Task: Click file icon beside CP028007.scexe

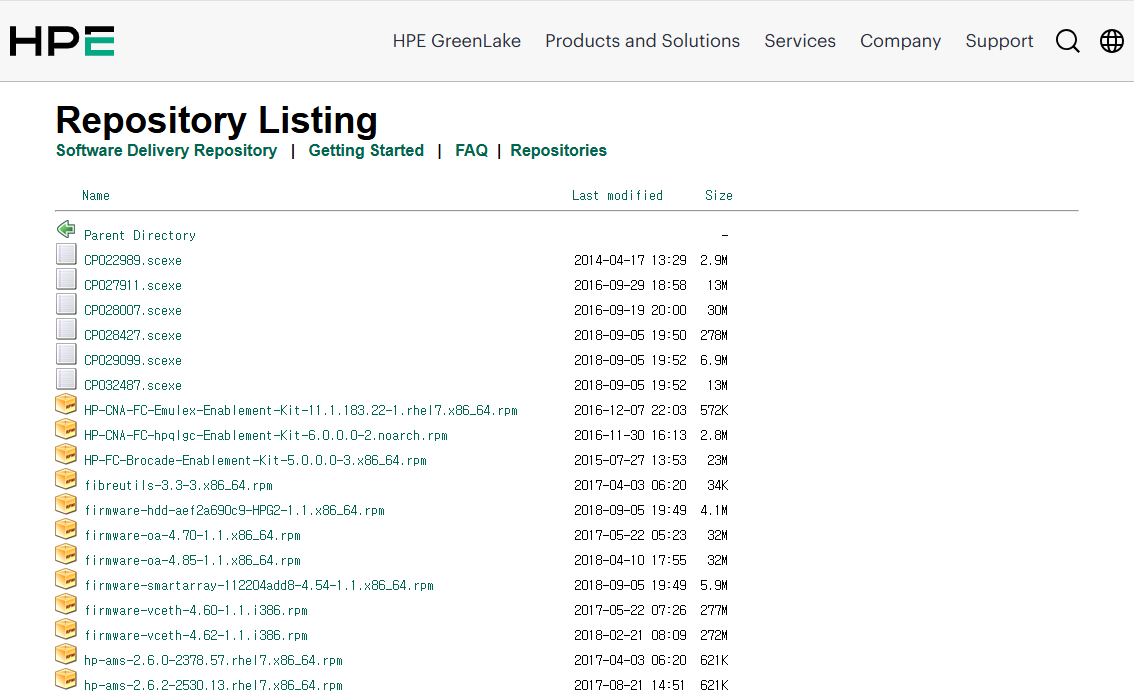Action: [66, 304]
